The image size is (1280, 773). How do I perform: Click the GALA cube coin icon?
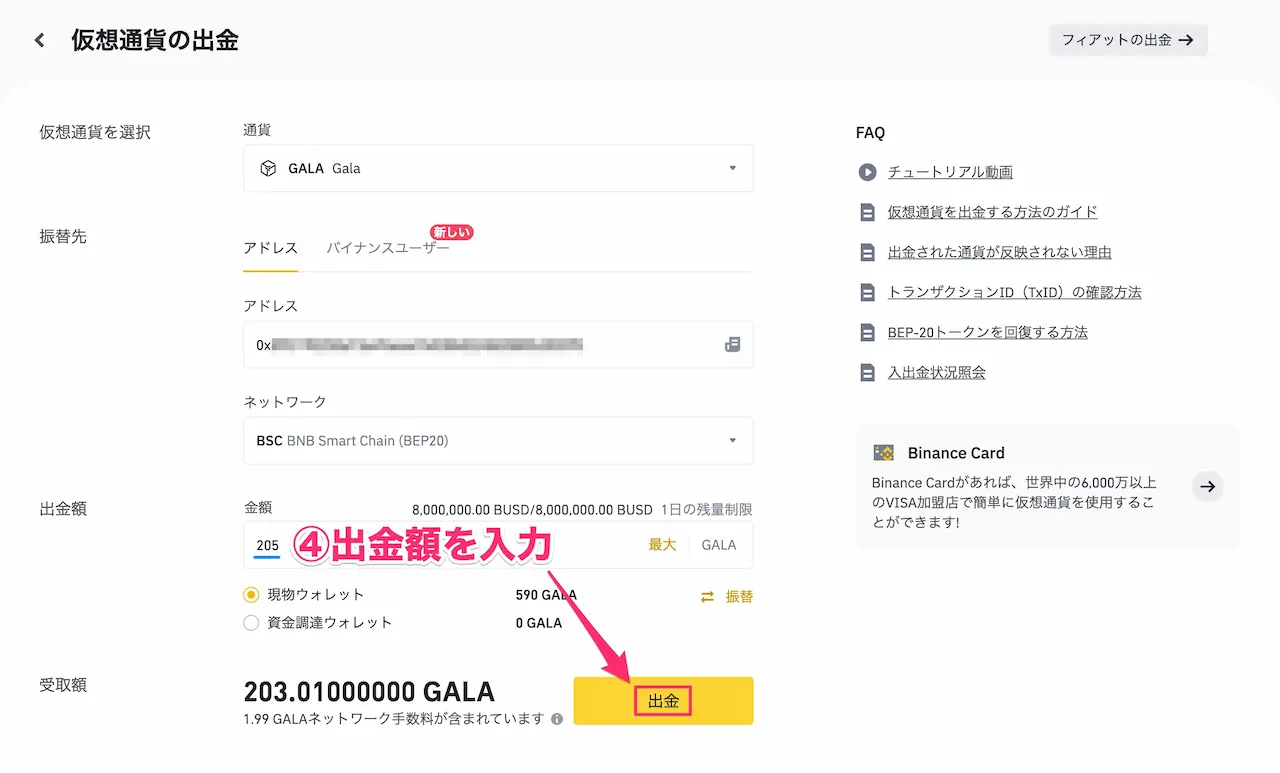(x=268, y=168)
